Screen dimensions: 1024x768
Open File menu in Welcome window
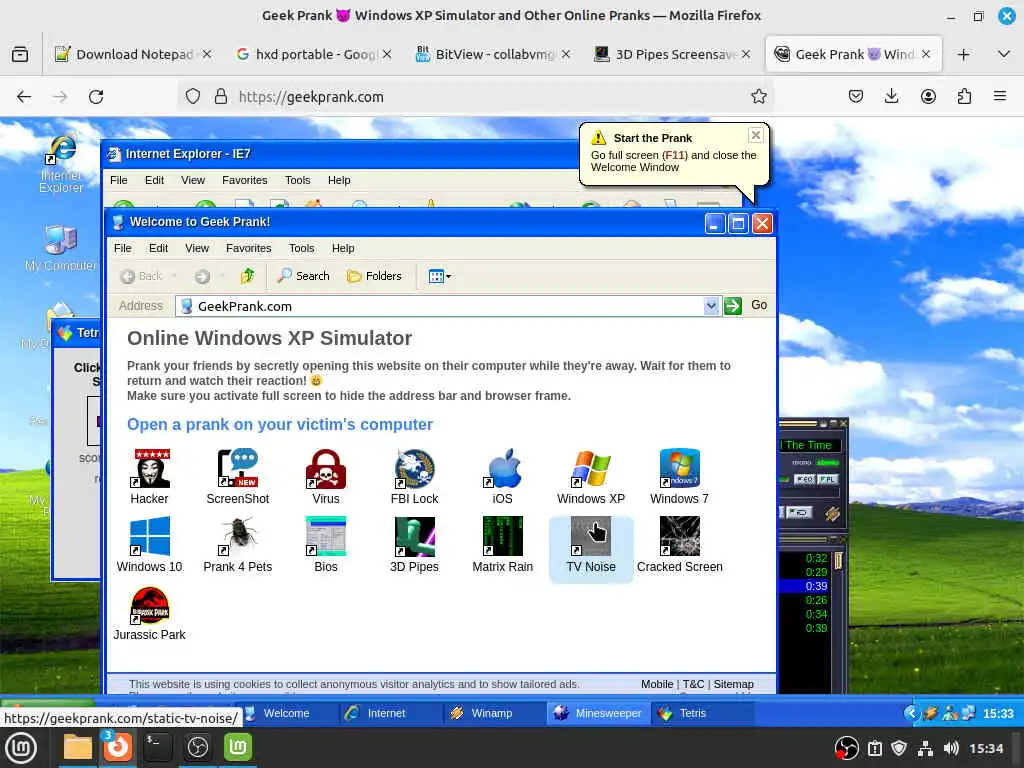[x=123, y=248]
